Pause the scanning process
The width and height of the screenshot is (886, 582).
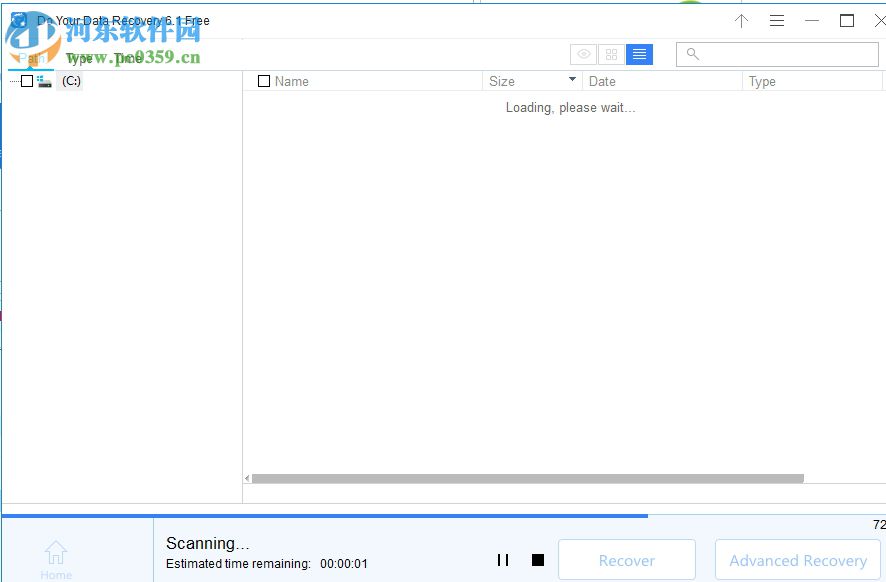click(x=503, y=560)
